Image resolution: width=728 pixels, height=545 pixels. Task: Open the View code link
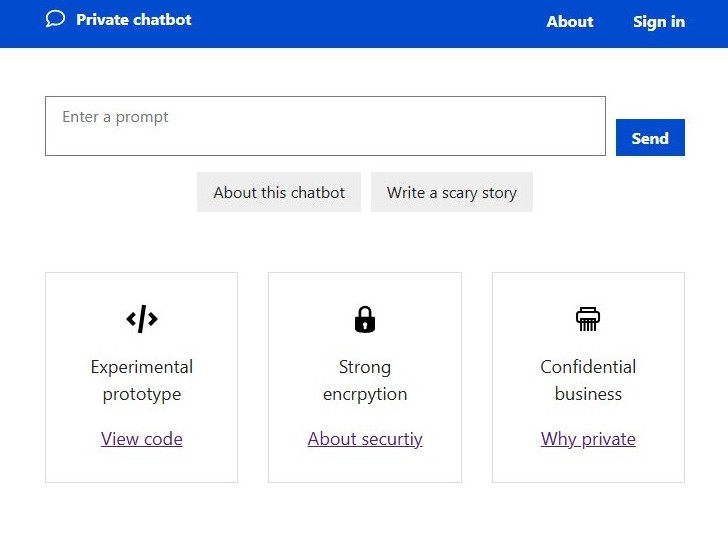click(142, 439)
